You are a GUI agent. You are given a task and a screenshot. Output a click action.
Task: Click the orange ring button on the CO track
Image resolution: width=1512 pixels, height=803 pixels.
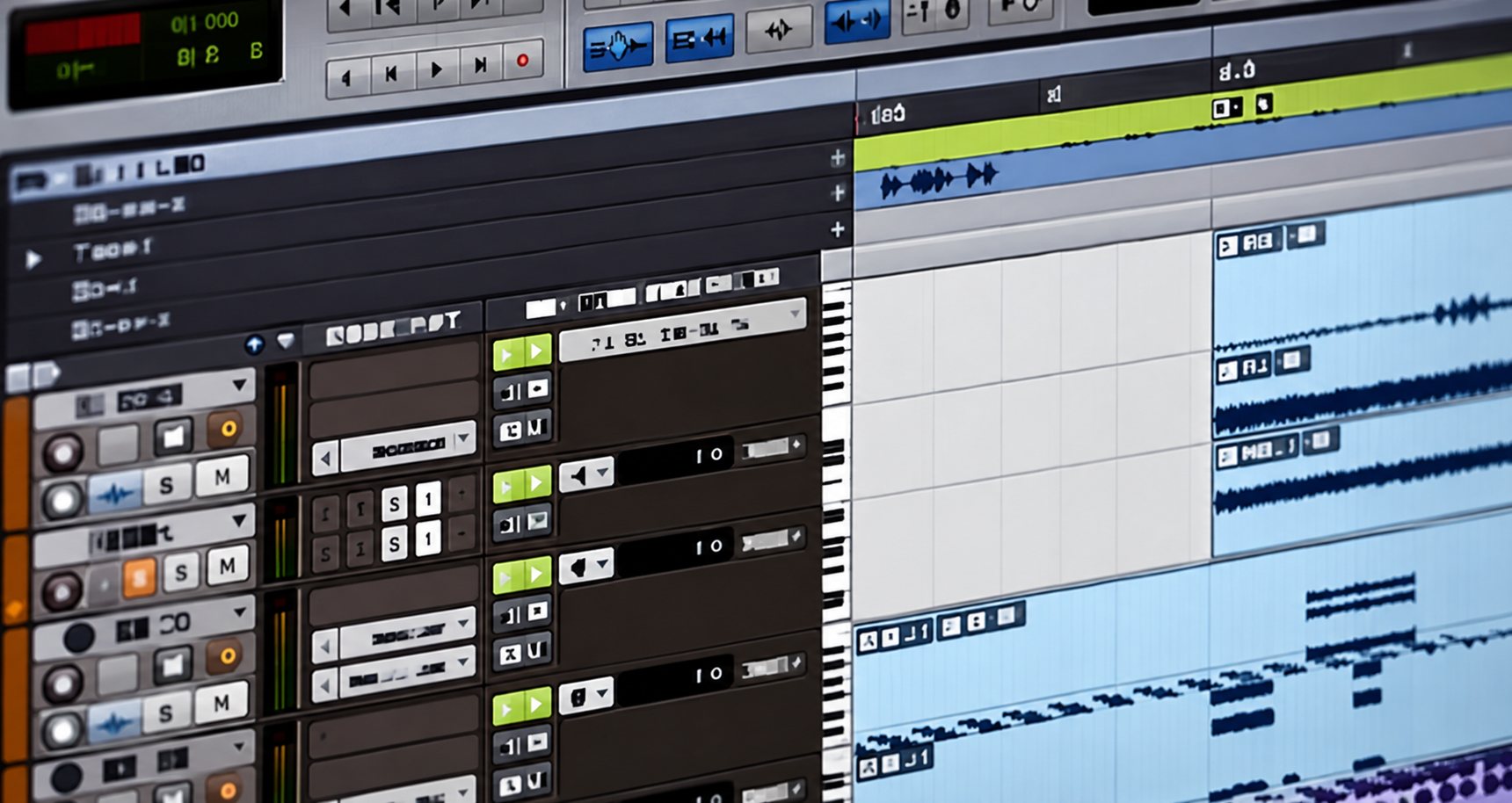[x=227, y=655]
